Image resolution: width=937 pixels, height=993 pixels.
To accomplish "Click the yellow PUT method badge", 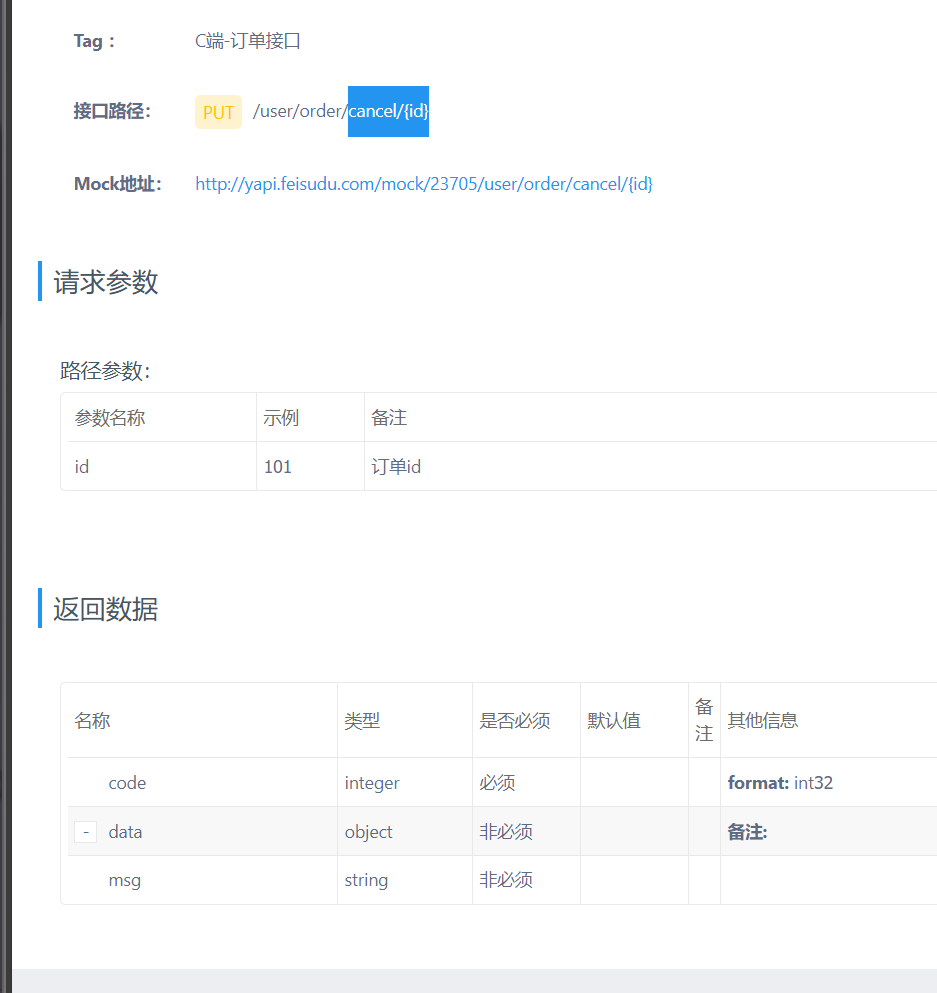I will click(x=217, y=111).
